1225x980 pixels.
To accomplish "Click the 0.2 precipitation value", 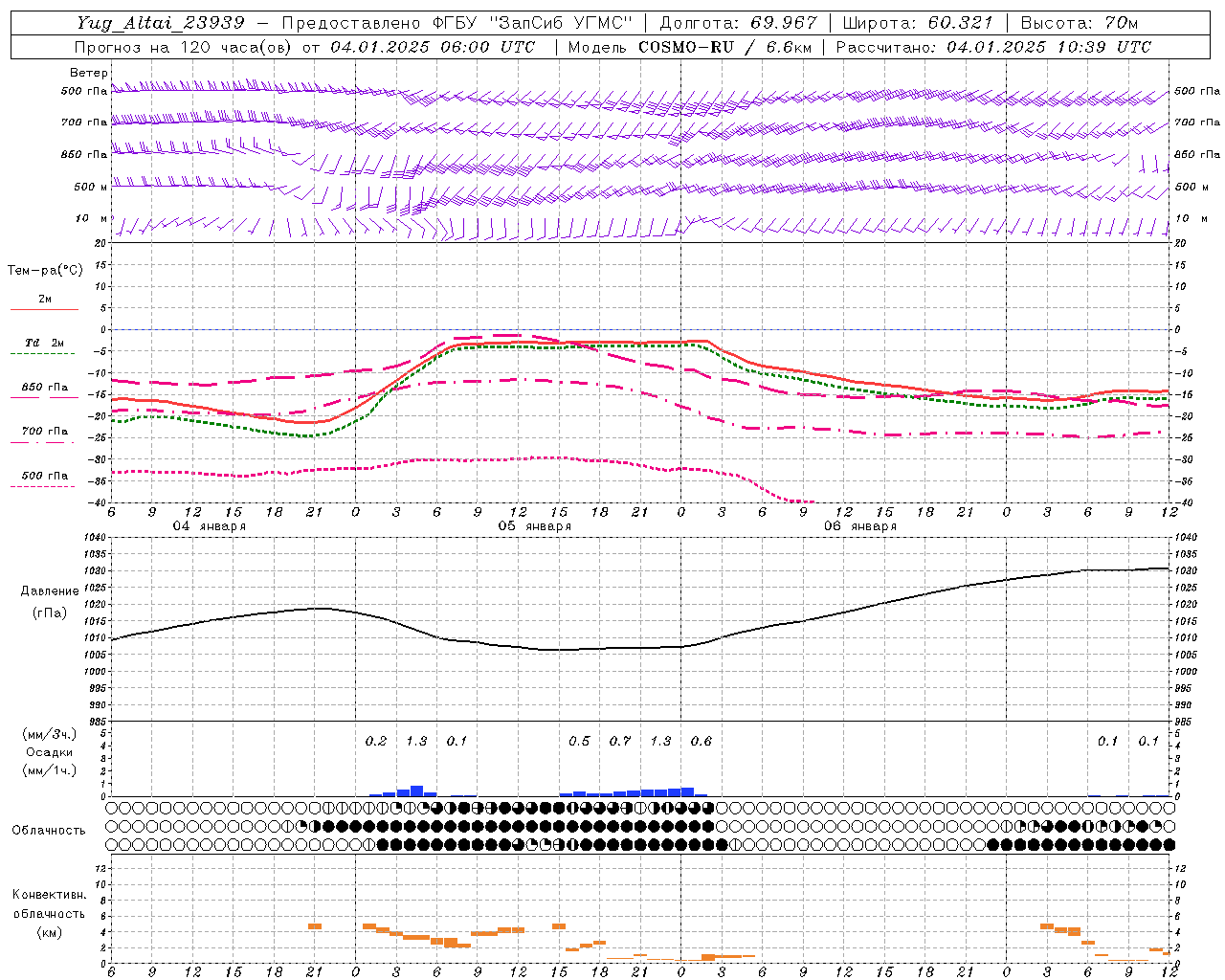I will [x=376, y=741].
